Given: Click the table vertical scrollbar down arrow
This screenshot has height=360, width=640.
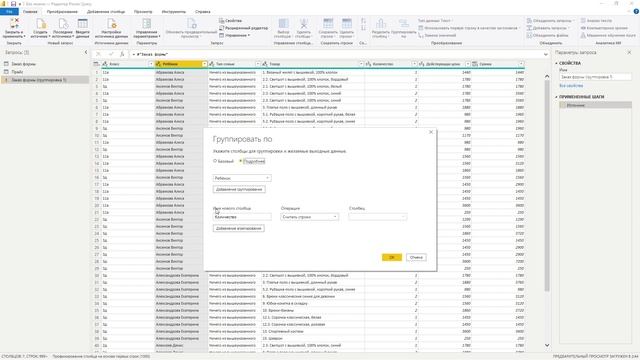Looking at the screenshot, I should [547, 345].
